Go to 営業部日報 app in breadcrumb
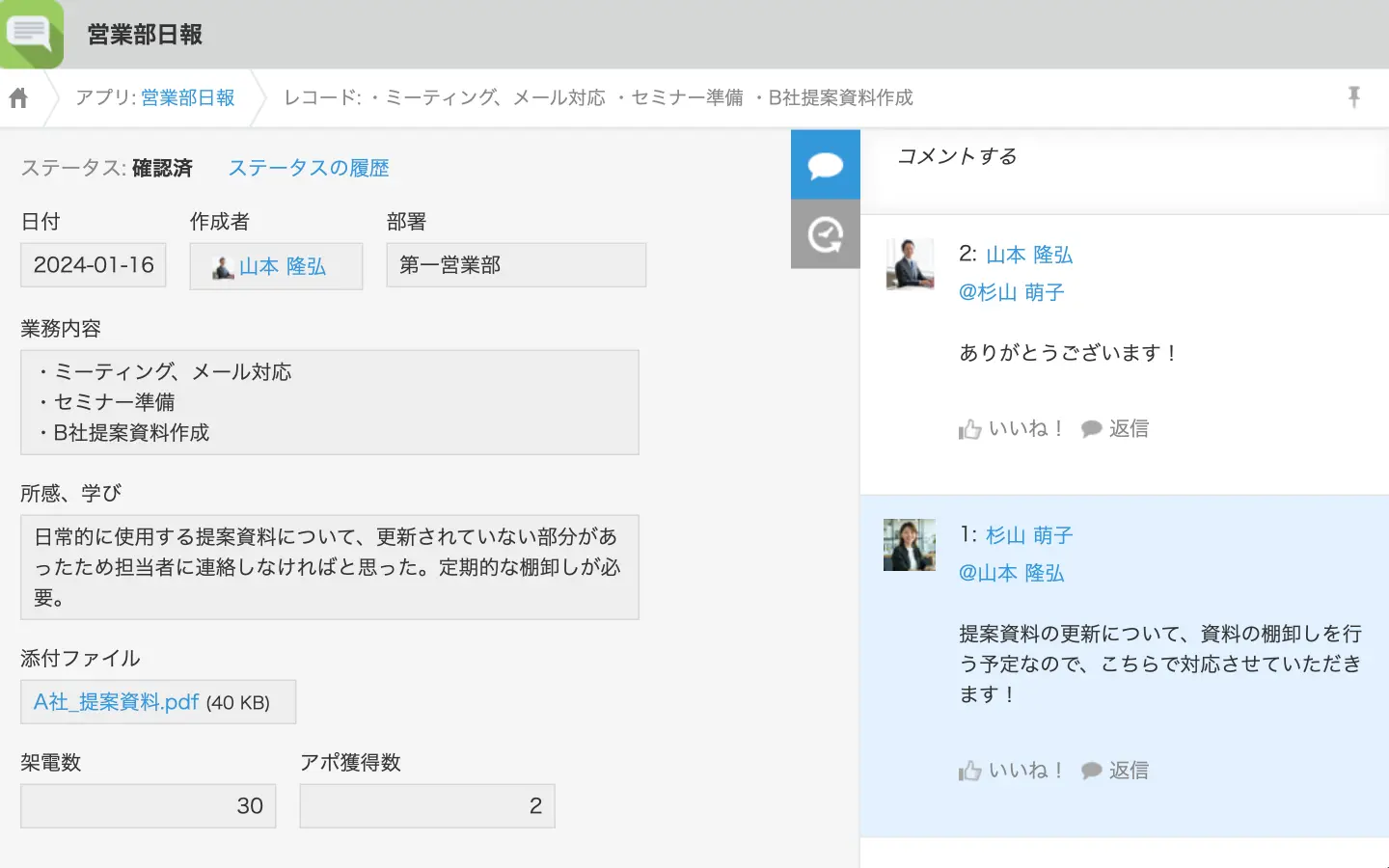The height and width of the screenshot is (868, 1389). point(187,97)
